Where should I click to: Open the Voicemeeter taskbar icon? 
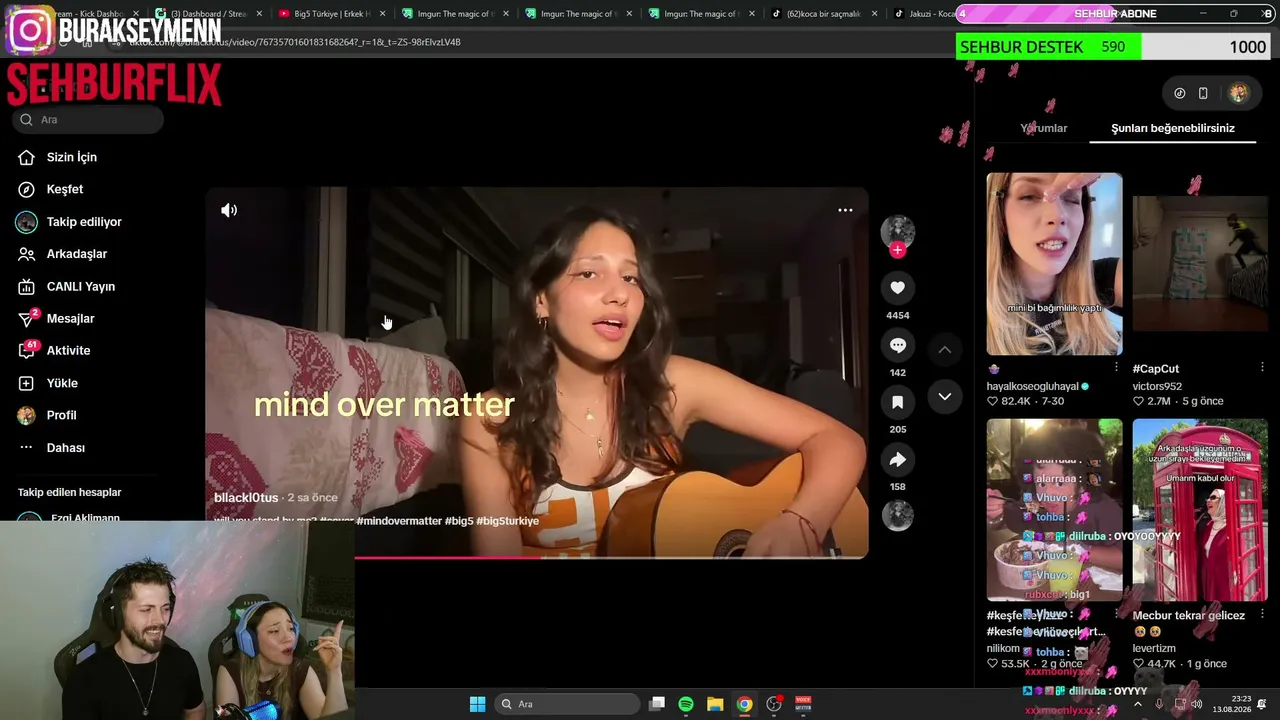[x=802, y=704]
